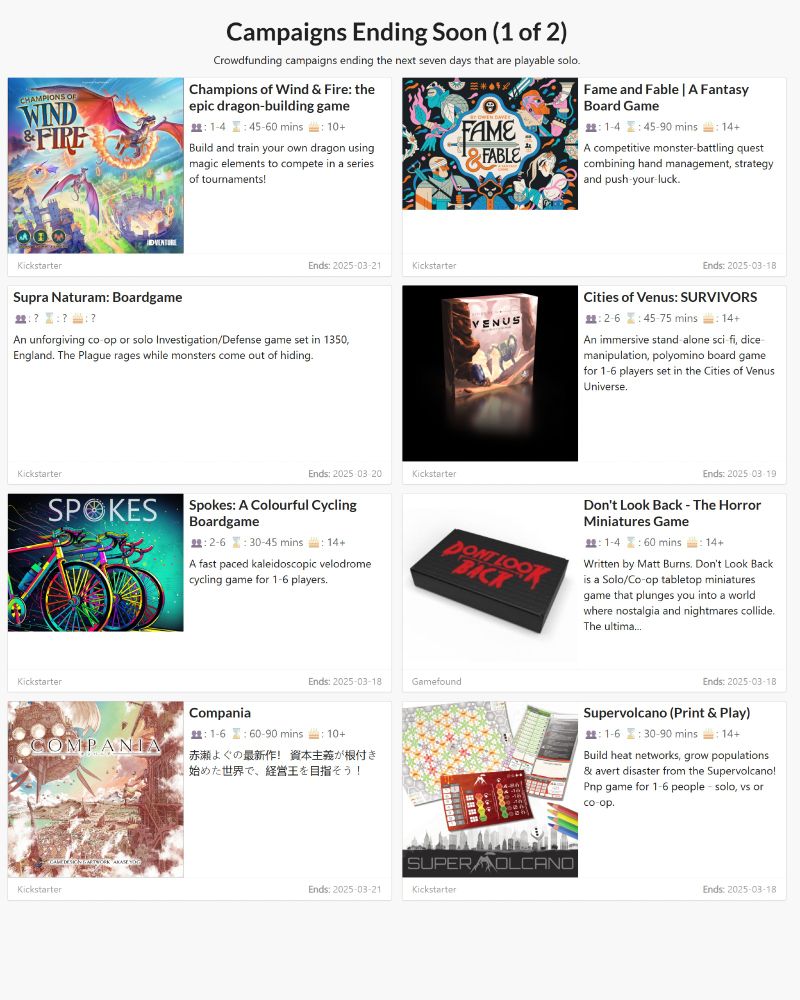Click the hourglass icon on Fame and Fable card

630,127
